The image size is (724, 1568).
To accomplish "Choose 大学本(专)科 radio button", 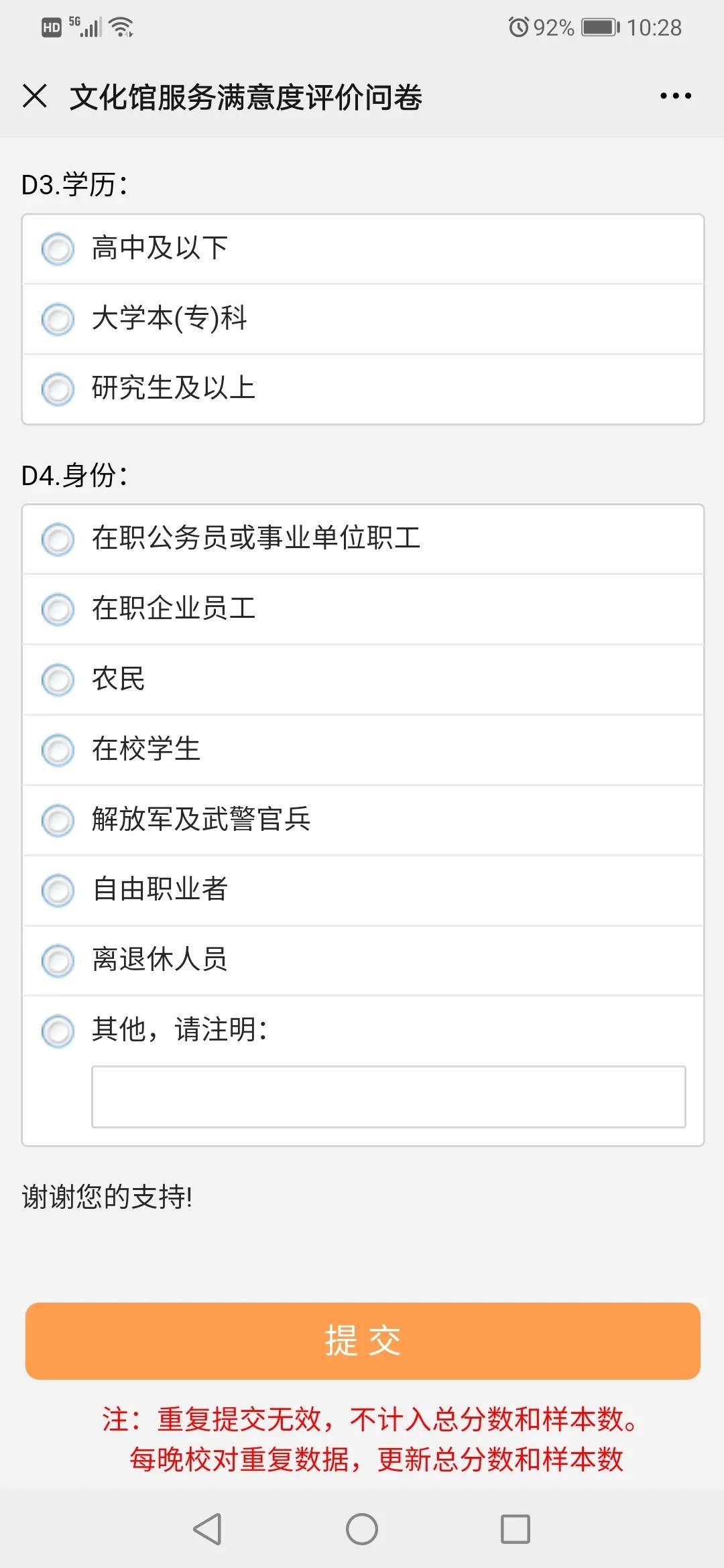I will (58, 319).
